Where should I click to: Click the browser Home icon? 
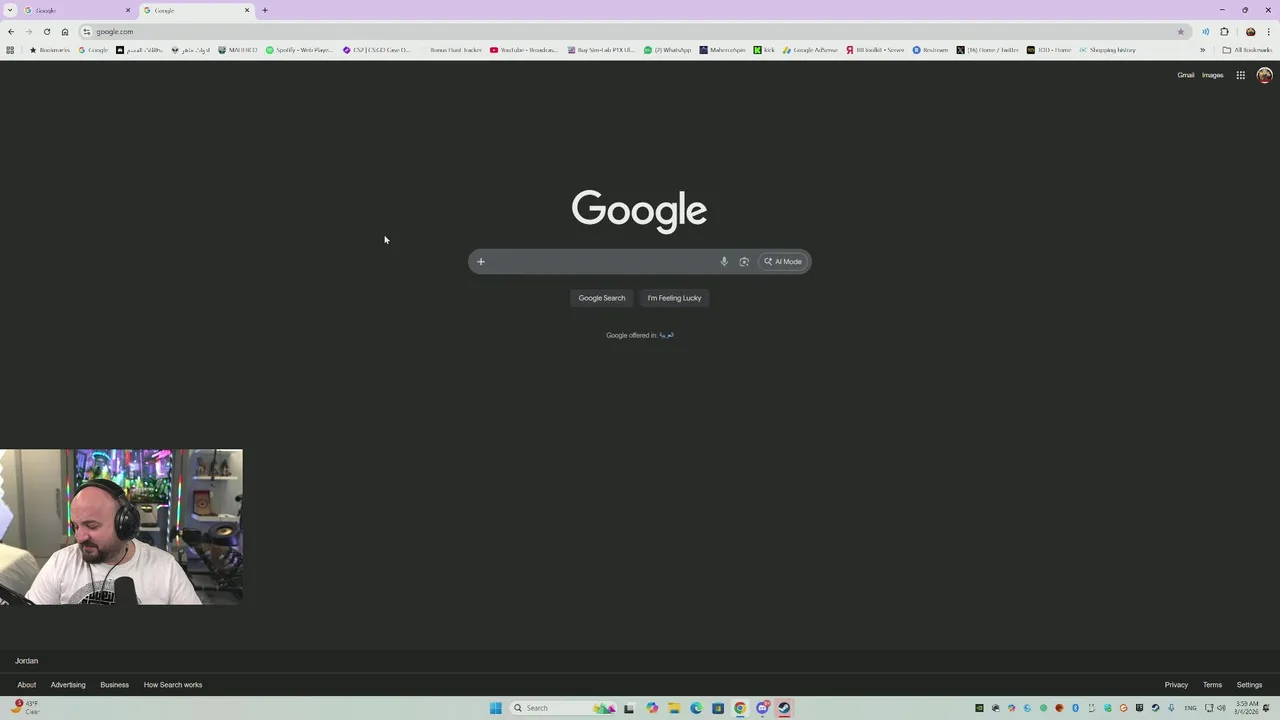pyautogui.click(x=65, y=31)
